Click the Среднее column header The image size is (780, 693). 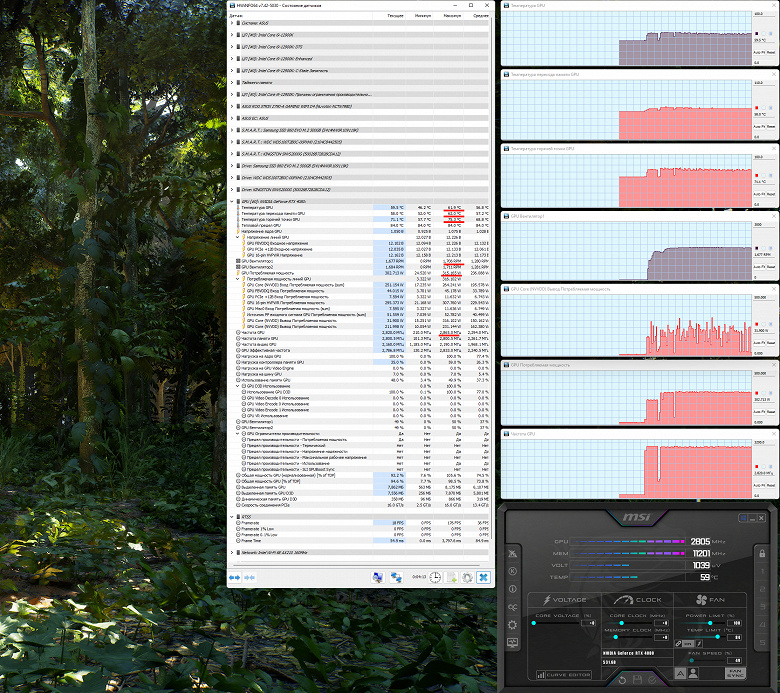[481, 16]
